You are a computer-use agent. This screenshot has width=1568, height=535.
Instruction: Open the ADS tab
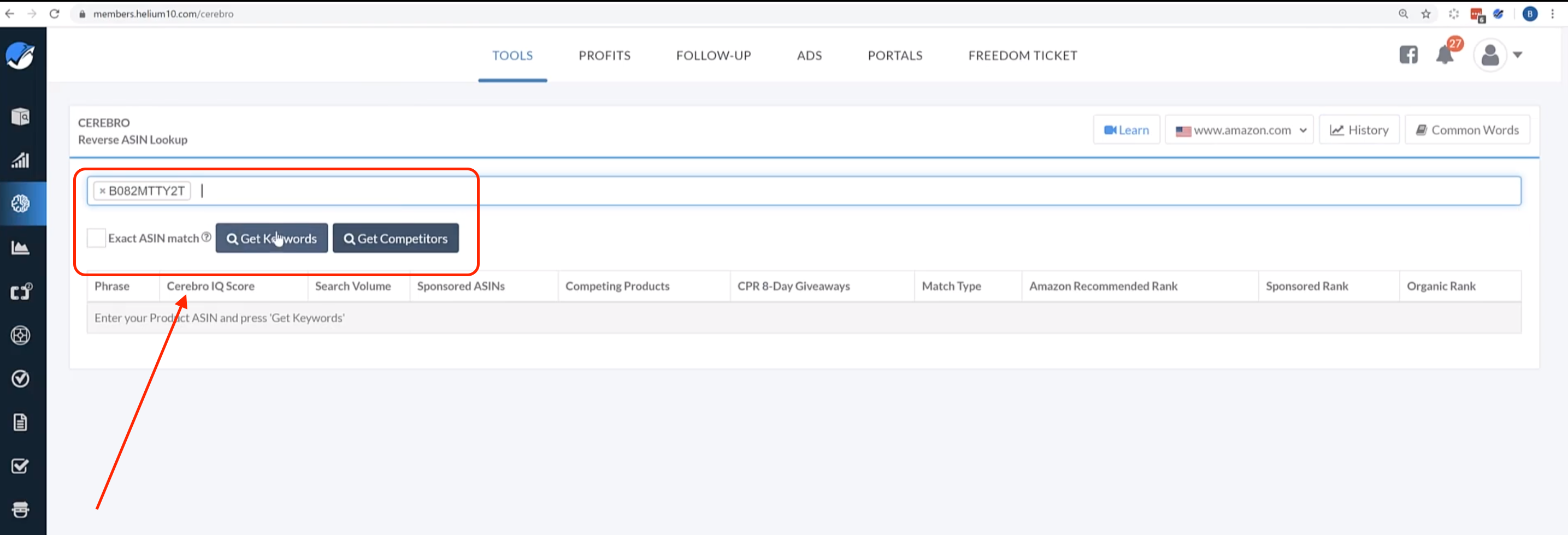coord(809,55)
